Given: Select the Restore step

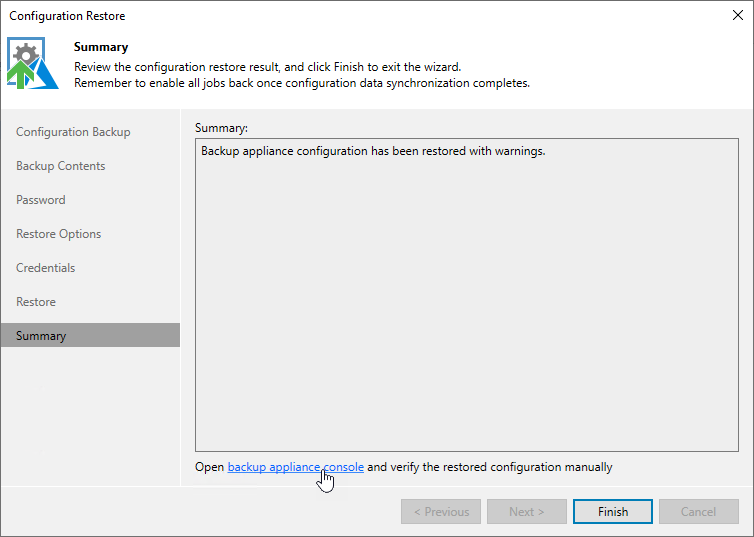Looking at the screenshot, I should tap(36, 302).
